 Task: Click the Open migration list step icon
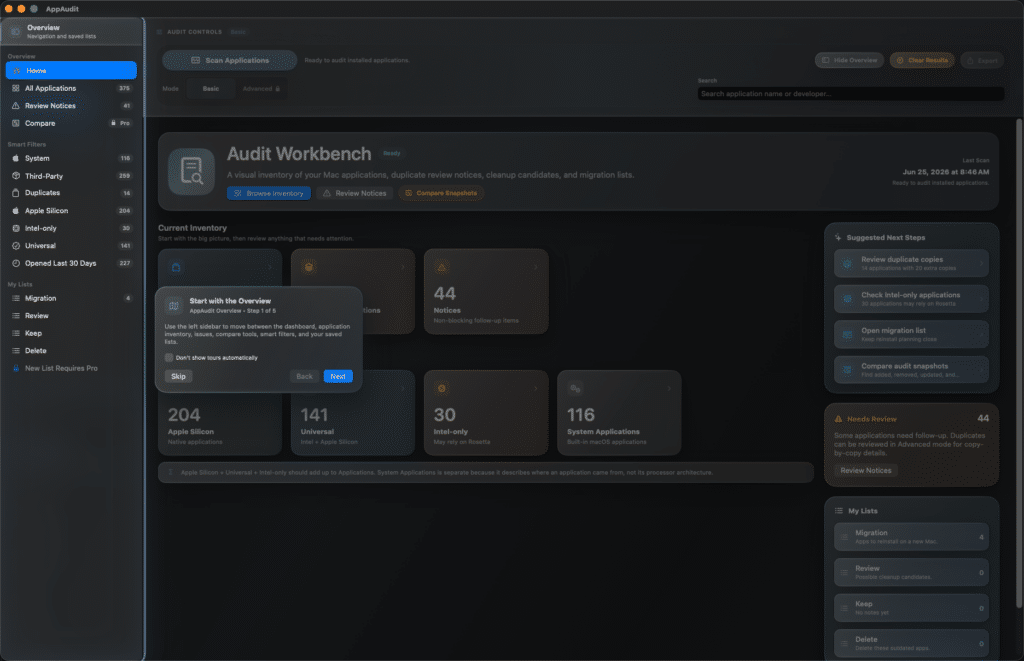[x=847, y=335]
